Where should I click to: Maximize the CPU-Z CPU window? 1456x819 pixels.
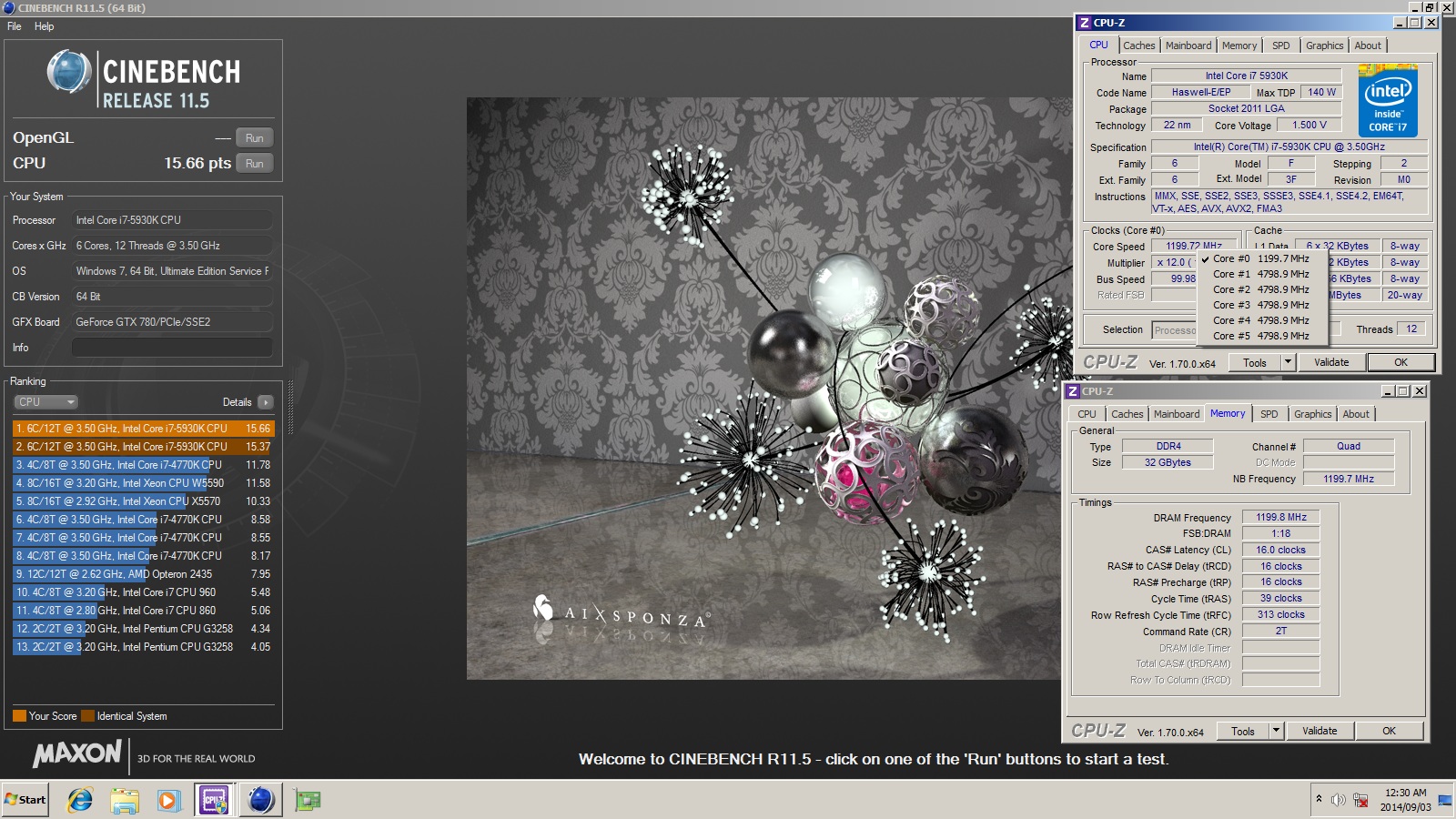click(x=1415, y=23)
